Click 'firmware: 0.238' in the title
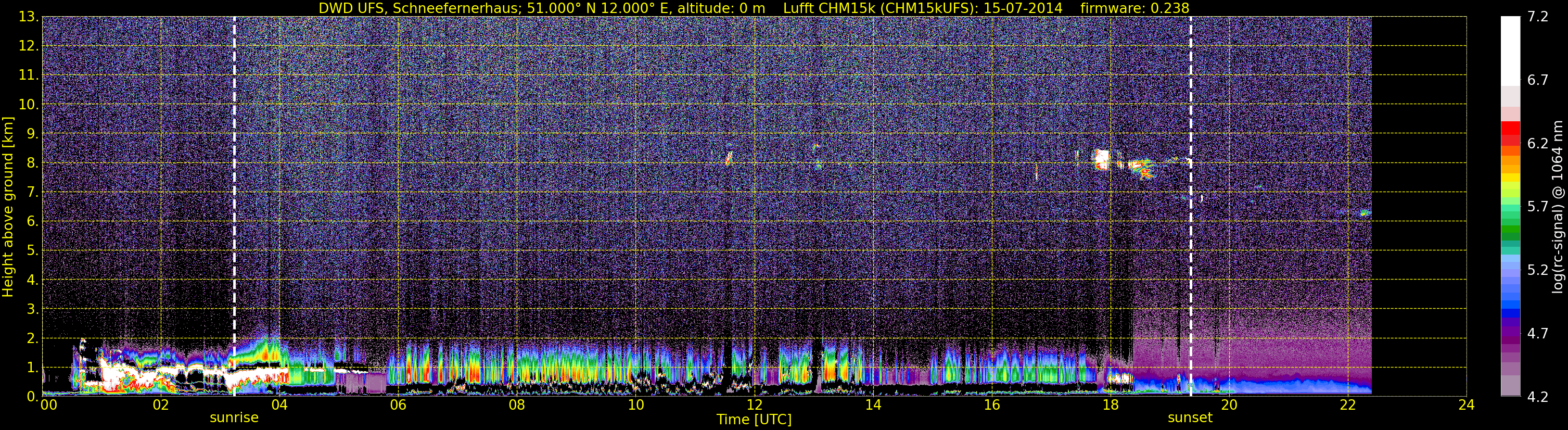 pos(1134,8)
